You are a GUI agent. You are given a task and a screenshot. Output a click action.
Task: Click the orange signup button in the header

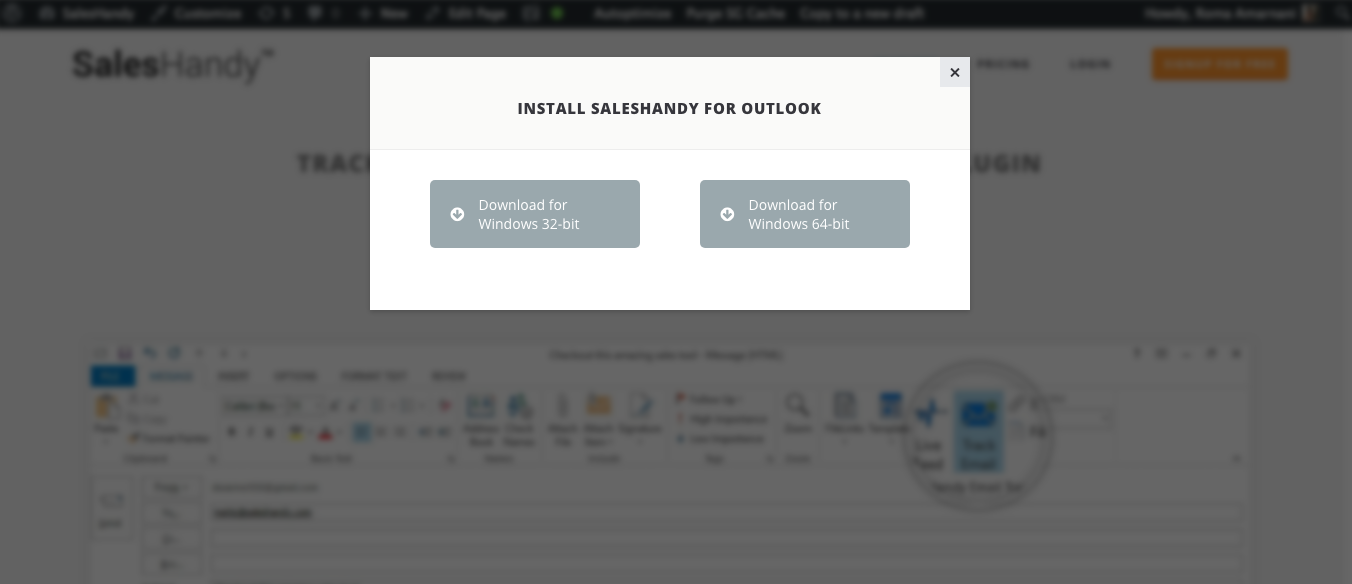[1219, 64]
